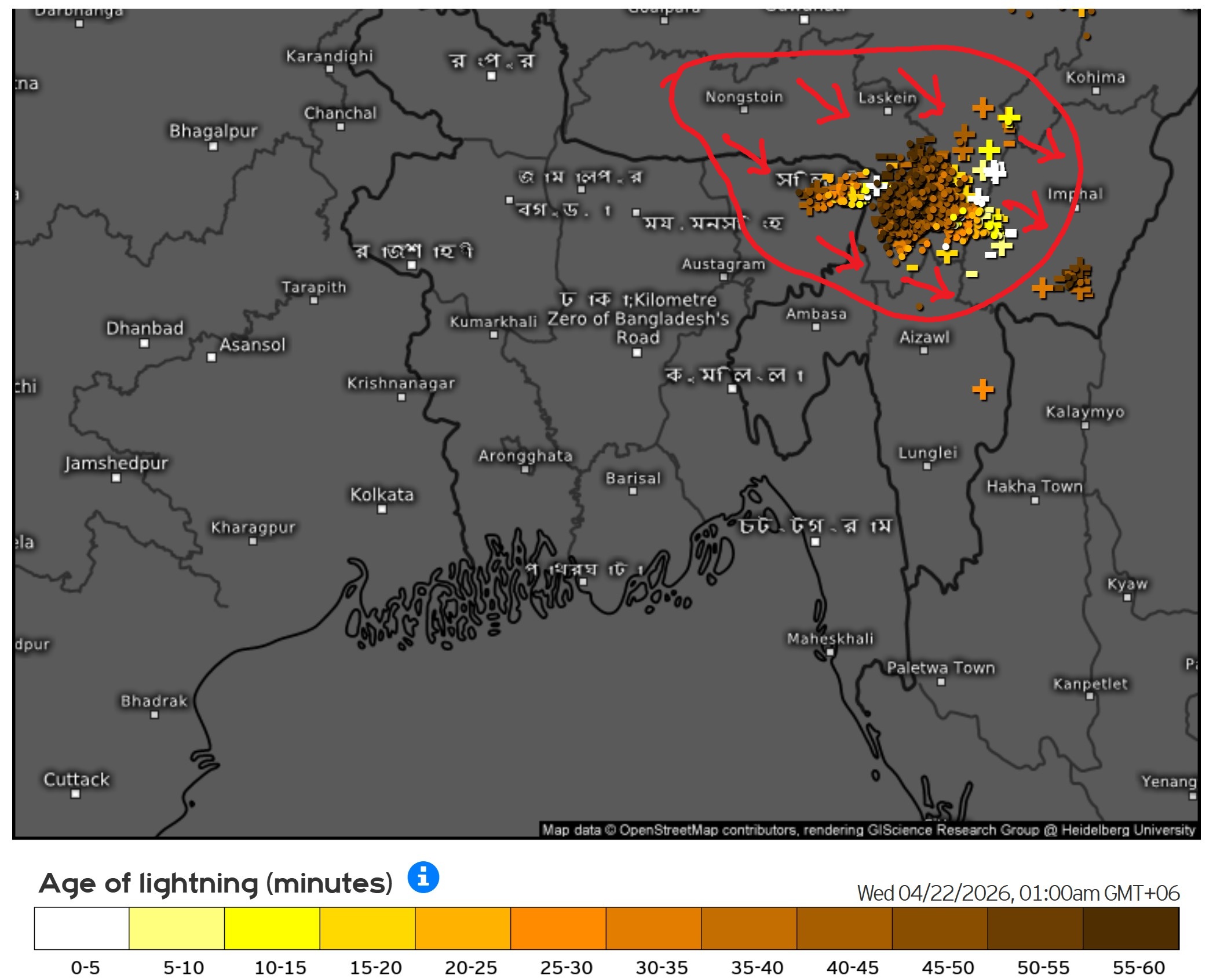Image resolution: width=1213 pixels, height=980 pixels.
Task: Click the timestamp Wed 04/22/2026 01:00am
Action: click(x=1018, y=893)
